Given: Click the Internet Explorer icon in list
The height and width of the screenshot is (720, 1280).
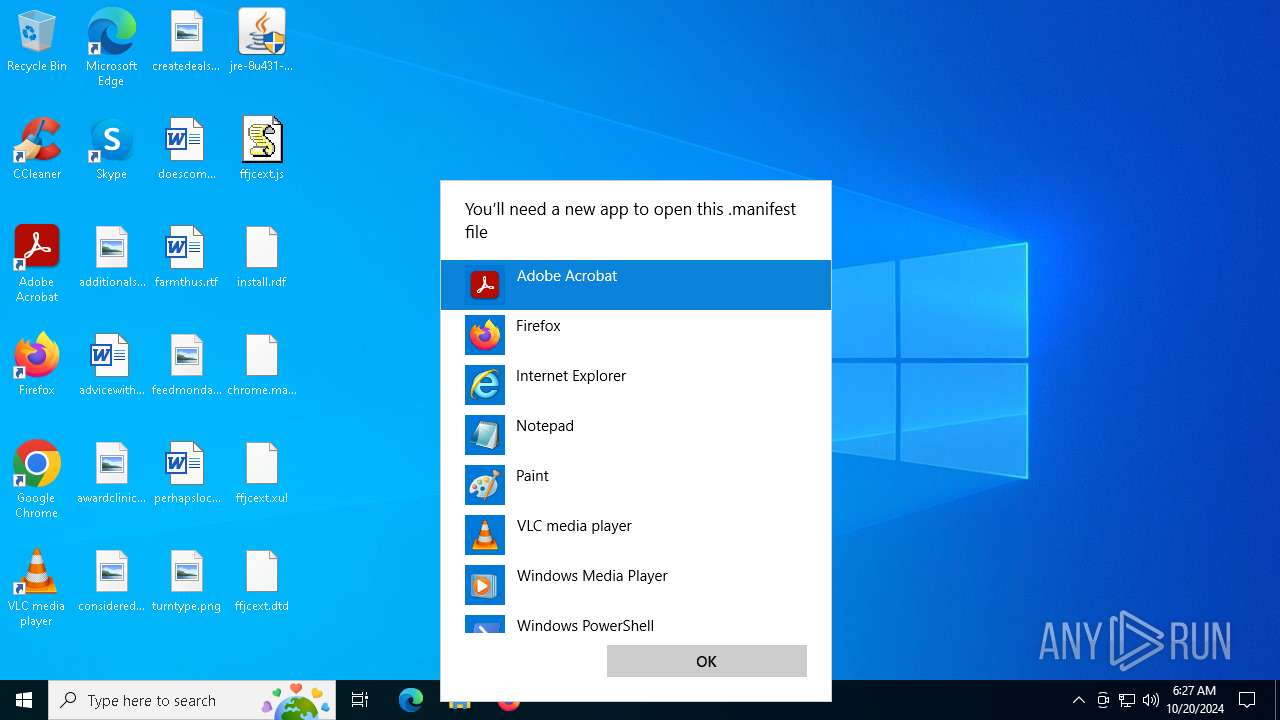Looking at the screenshot, I should point(485,385).
